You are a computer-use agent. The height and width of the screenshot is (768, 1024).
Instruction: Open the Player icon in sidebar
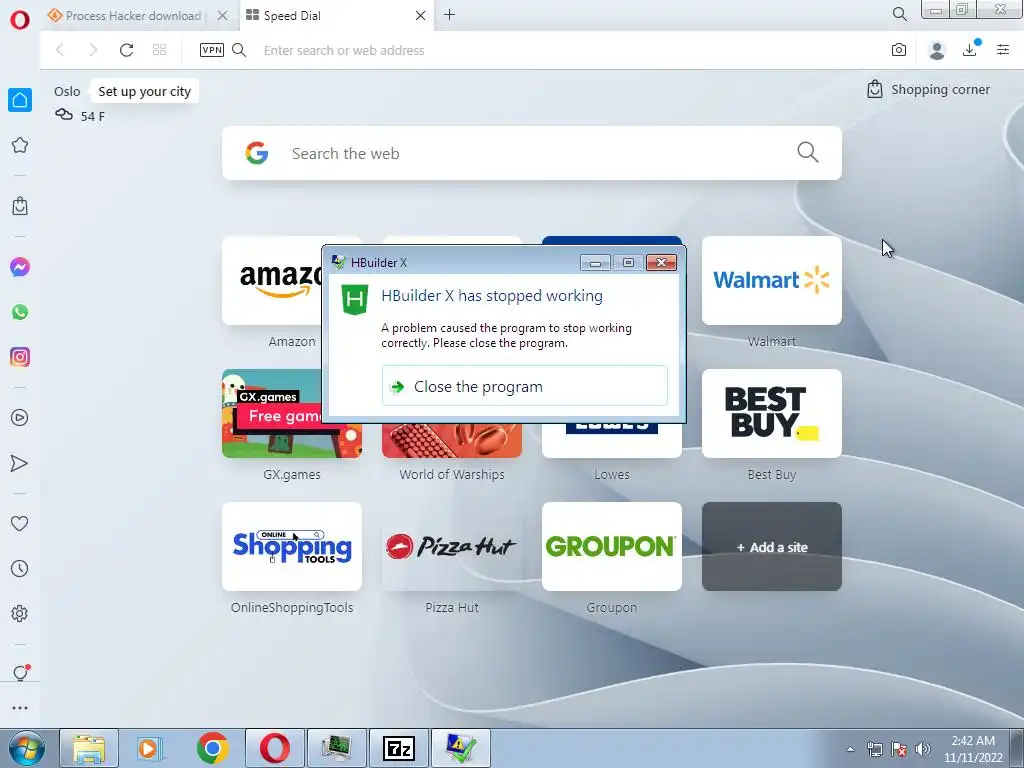point(20,418)
